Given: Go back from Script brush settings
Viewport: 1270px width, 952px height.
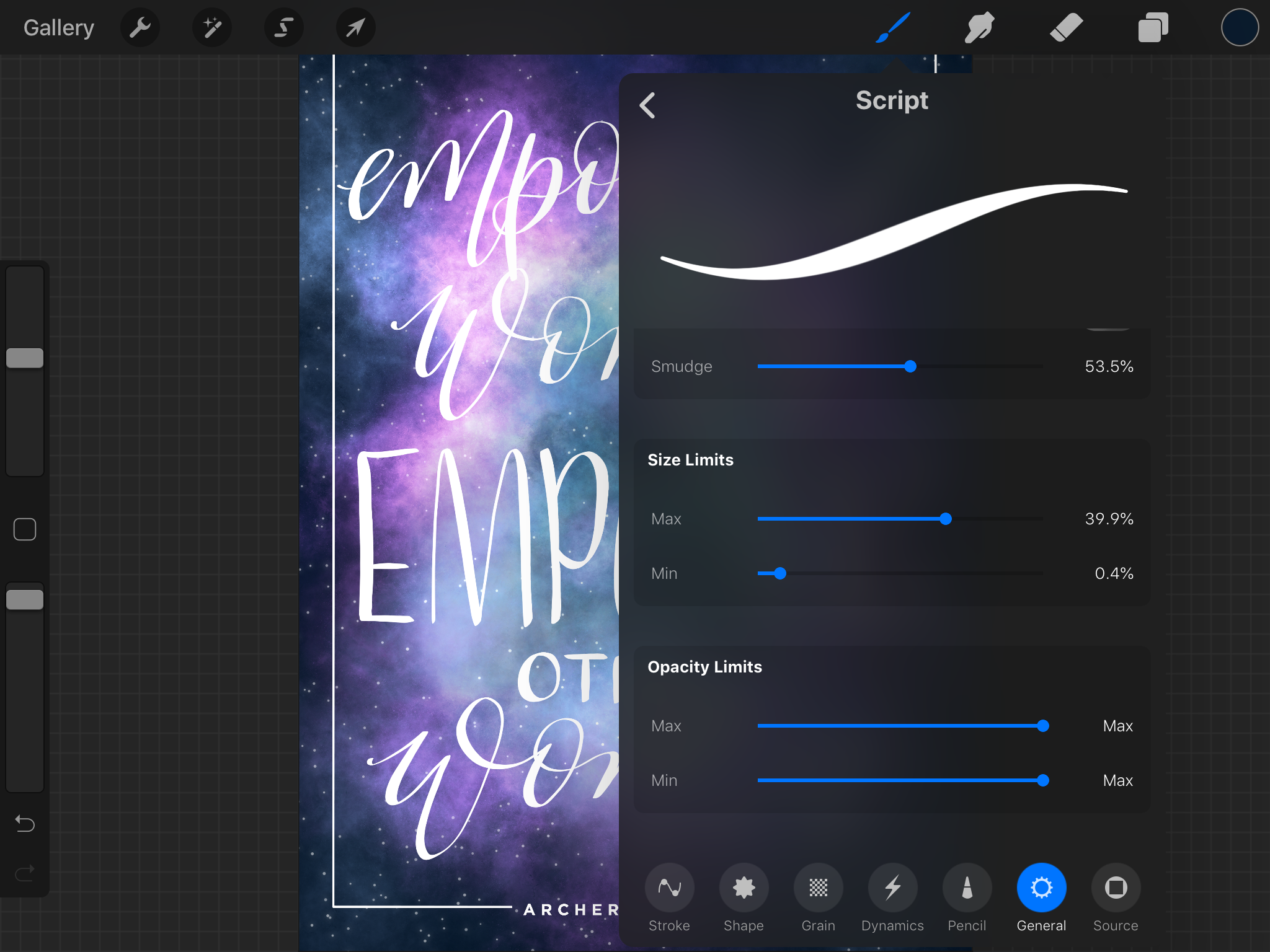Looking at the screenshot, I should pyautogui.click(x=647, y=105).
